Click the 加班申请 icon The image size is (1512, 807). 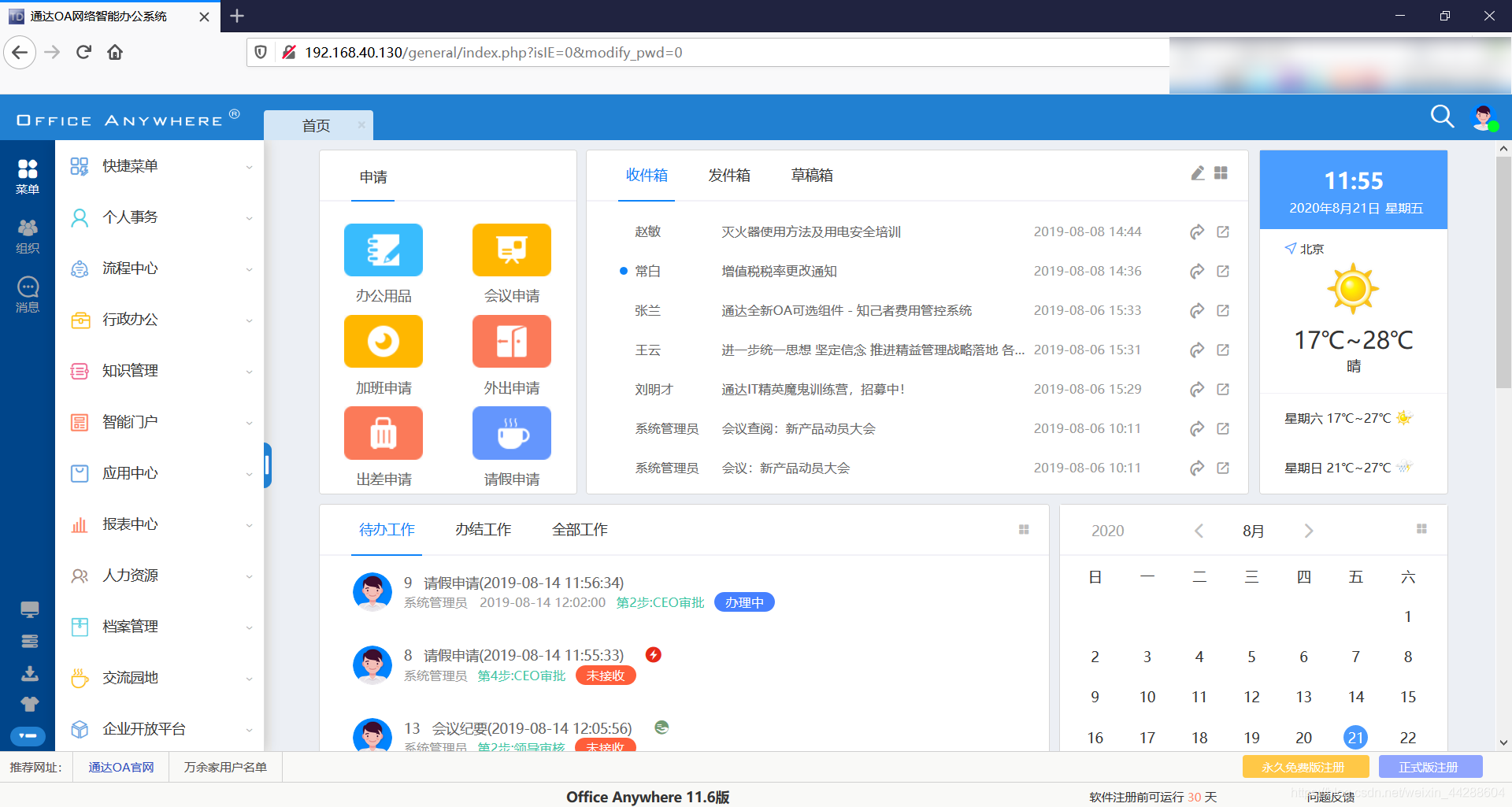384,342
